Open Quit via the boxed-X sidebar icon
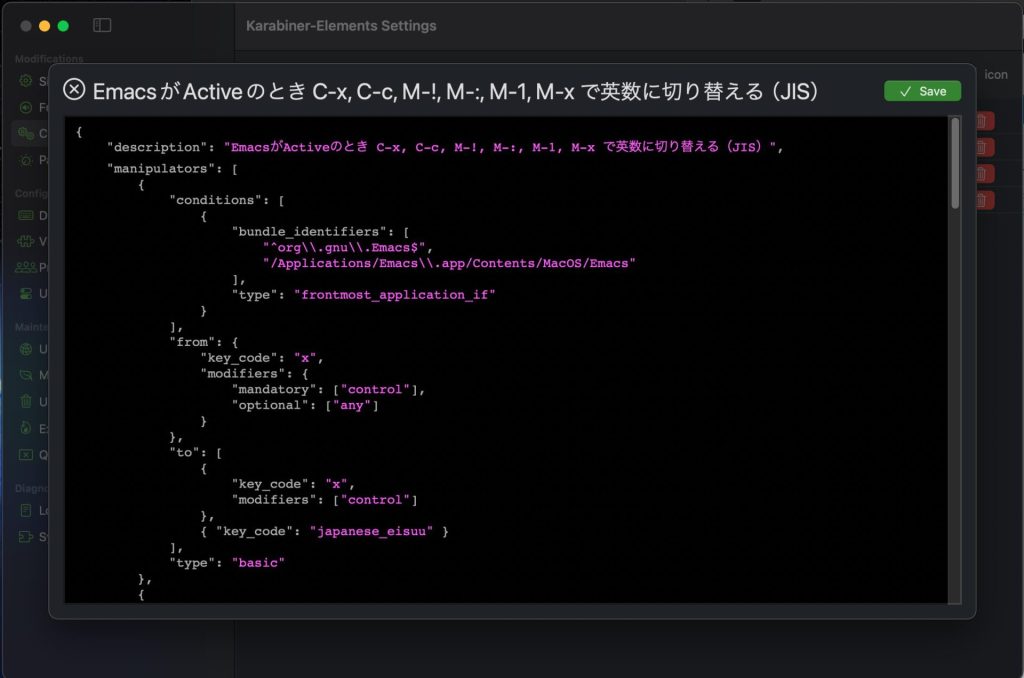This screenshot has width=1024, height=678. pyautogui.click(x=25, y=455)
